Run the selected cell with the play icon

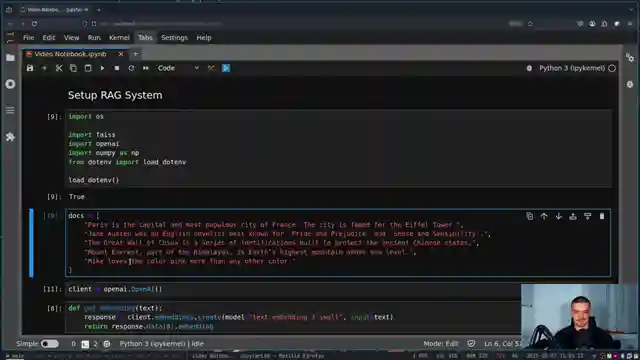pos(102,68)
